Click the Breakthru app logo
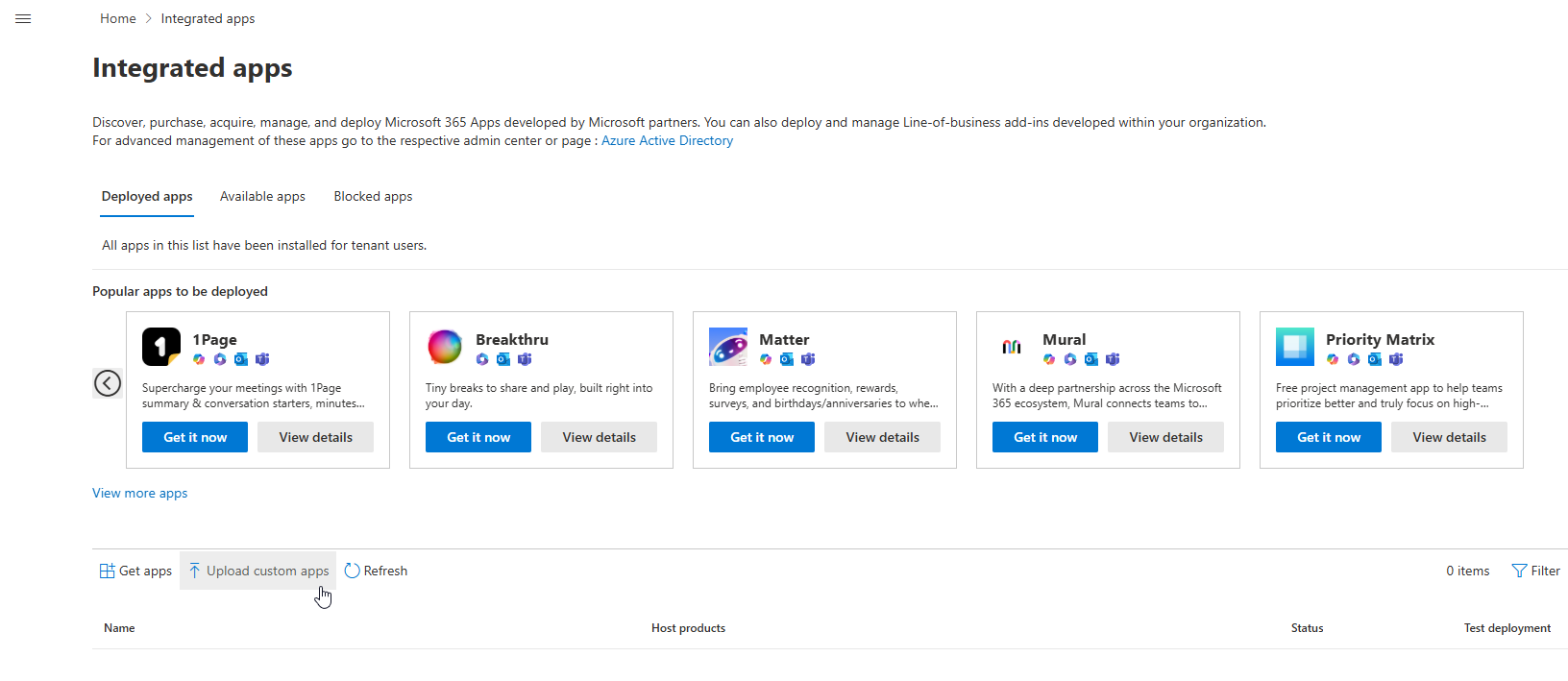The height and width of the screenshot is (681, 1568). tap(445, 347)
